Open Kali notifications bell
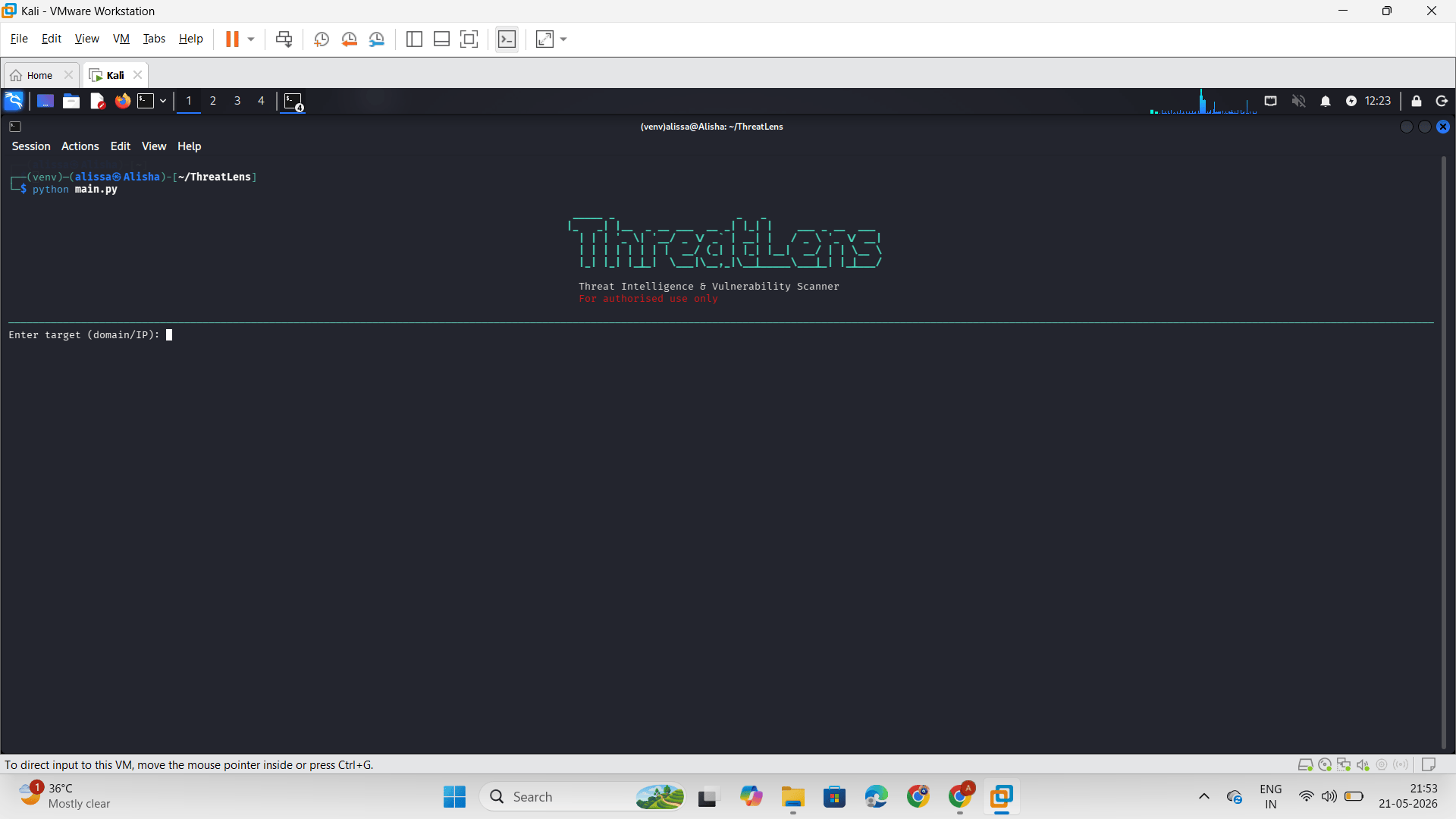Viewport: 1456px width, 819px height. pyautogui.click(x=1326, y=101)
